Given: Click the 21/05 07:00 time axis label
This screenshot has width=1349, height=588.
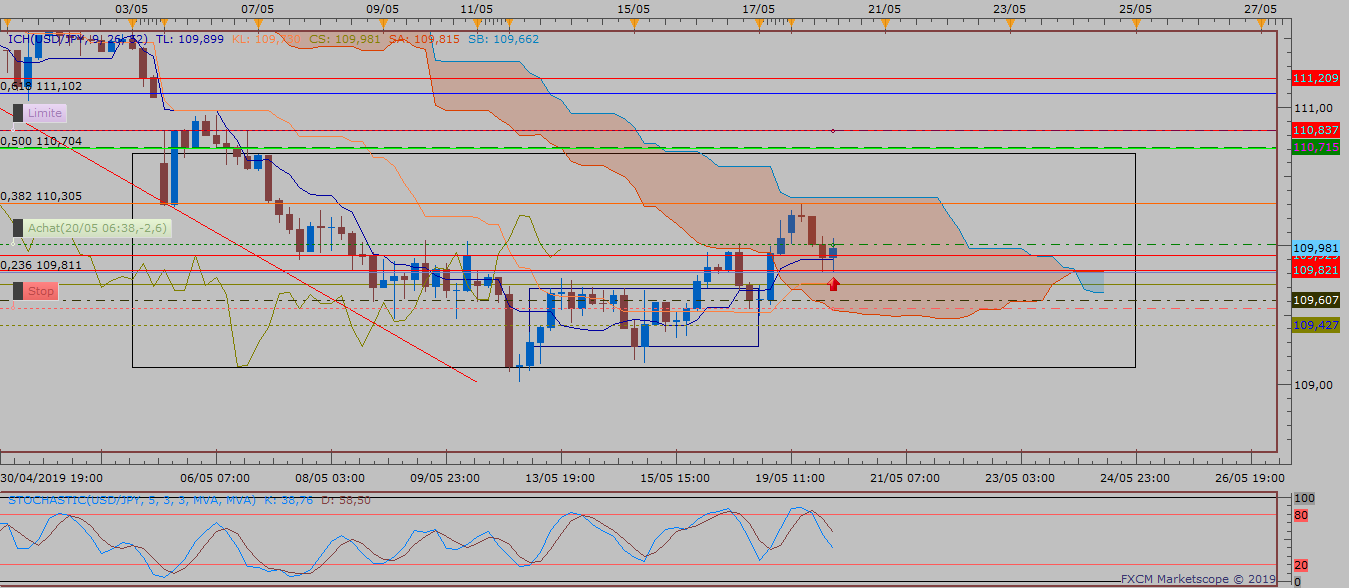Looking at the screenshot, I should click(906, 478).
